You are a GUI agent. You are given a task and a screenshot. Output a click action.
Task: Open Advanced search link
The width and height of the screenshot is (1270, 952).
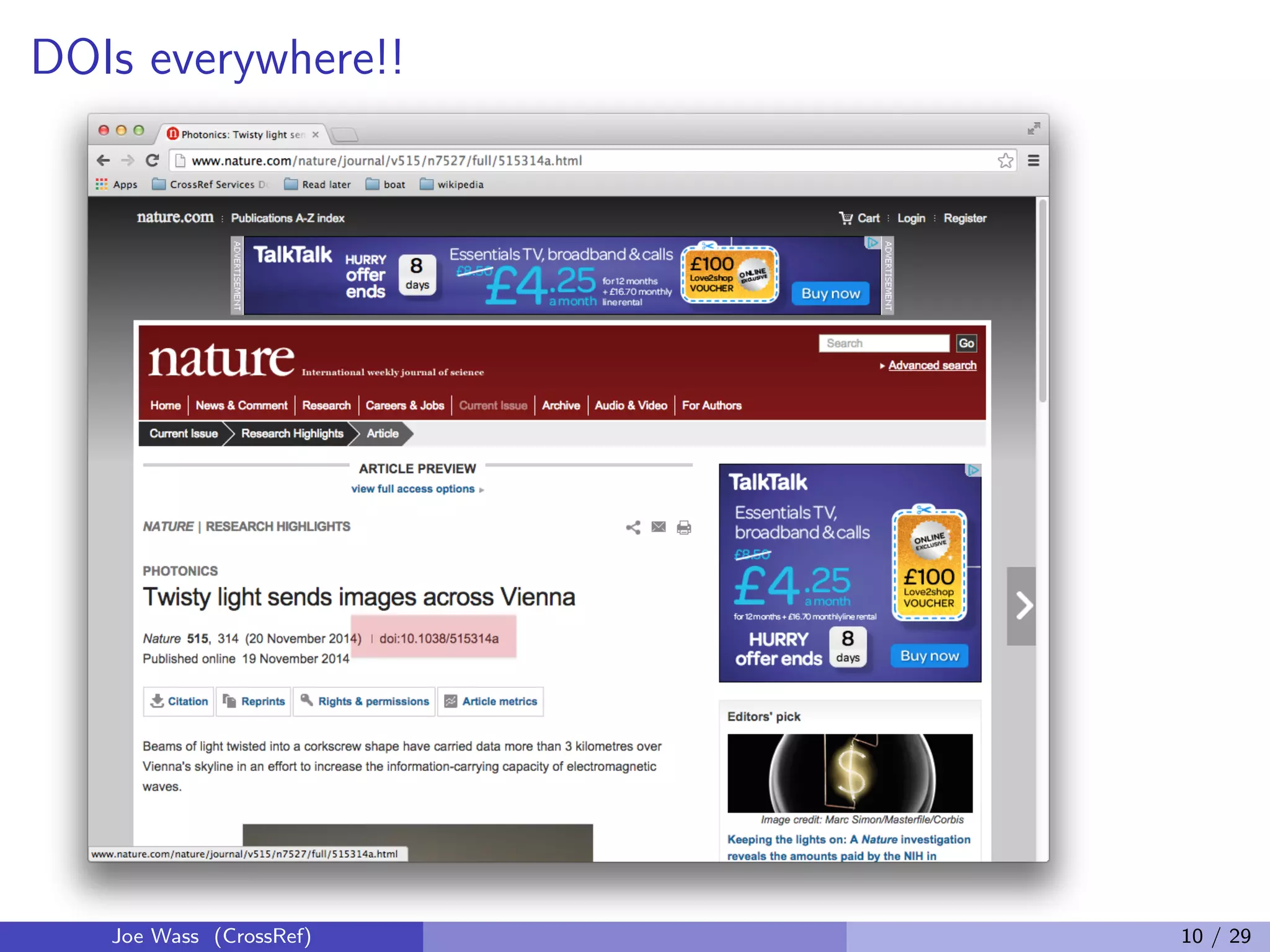[932, 366]
